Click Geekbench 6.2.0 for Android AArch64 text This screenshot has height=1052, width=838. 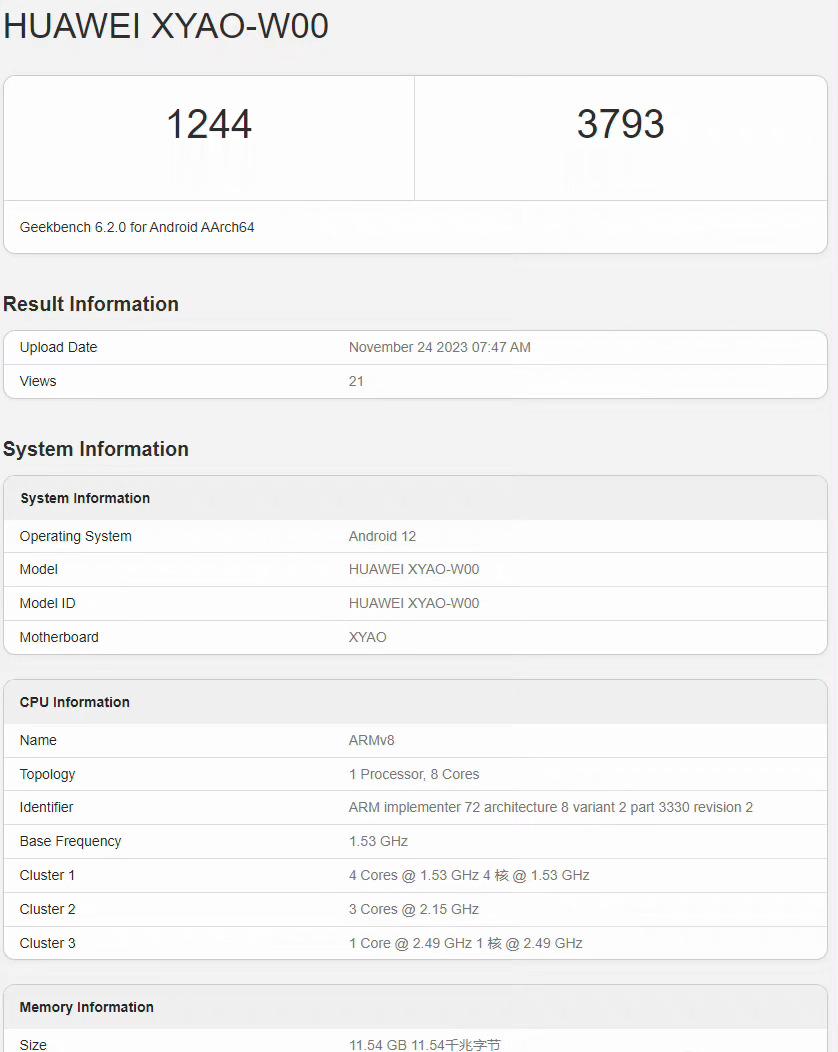point(137,227)
